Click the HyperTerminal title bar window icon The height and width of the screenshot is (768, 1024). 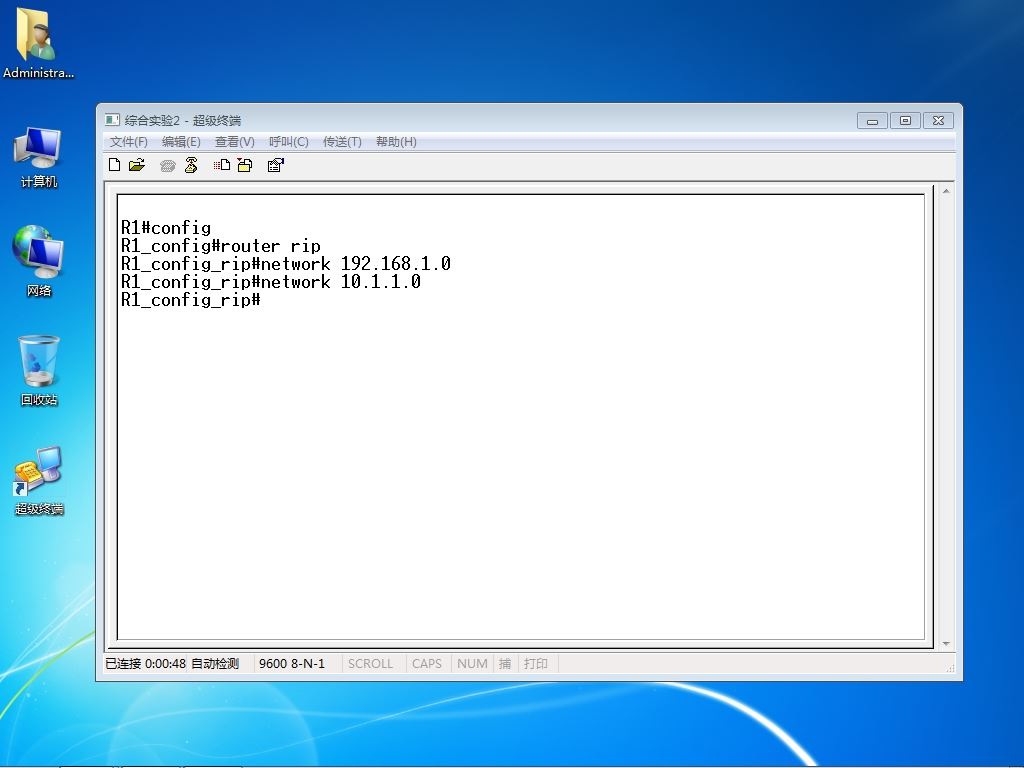pyautogui.click(x=112, y=120)
